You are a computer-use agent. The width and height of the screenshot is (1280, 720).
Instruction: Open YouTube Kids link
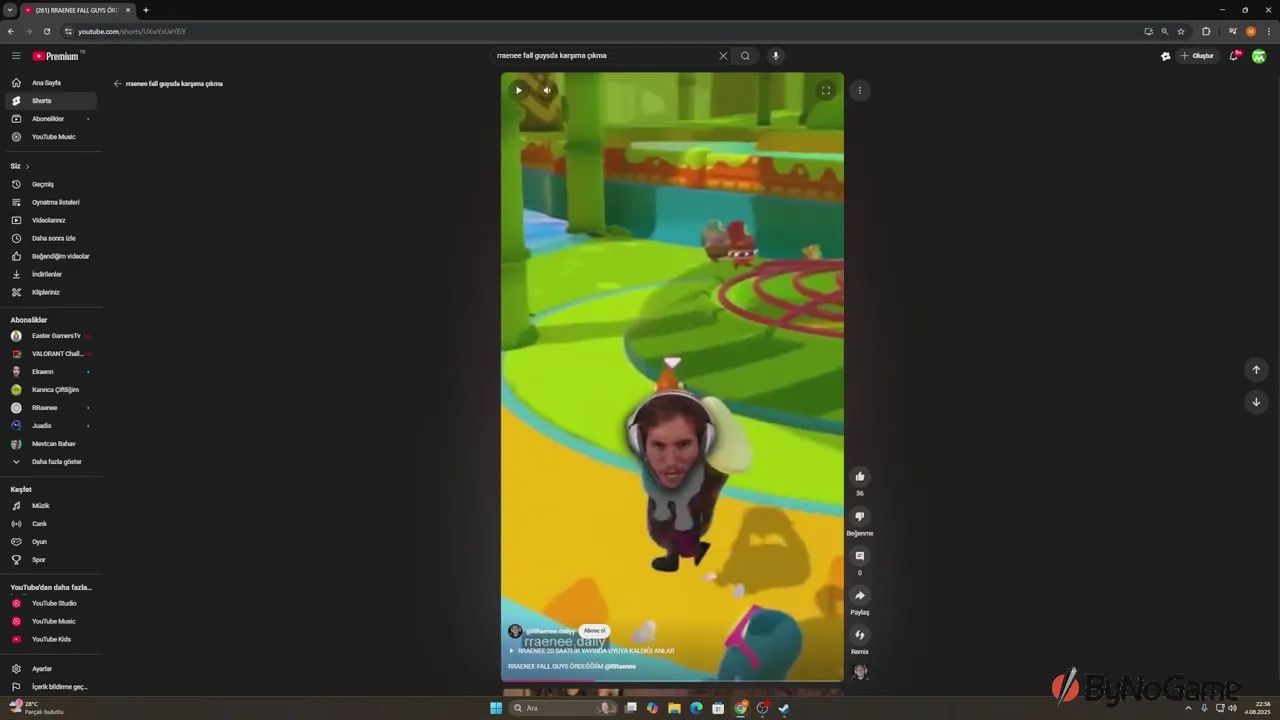(51, 639)
